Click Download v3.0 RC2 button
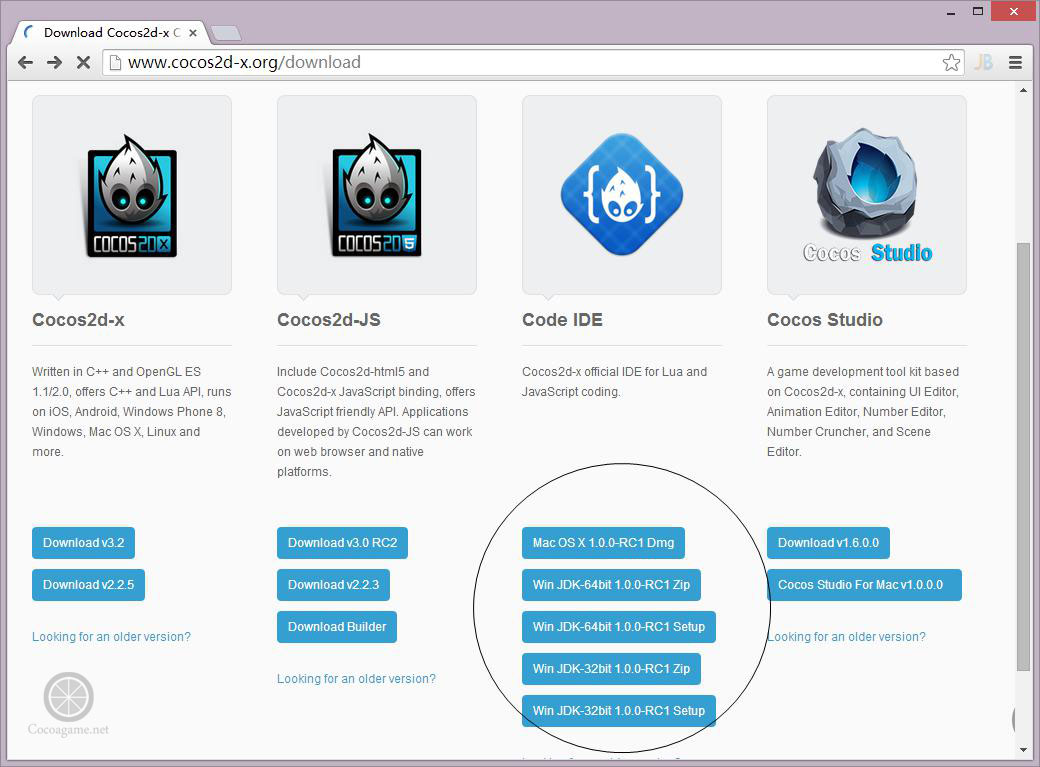This screenshot has height=767, width=1040. pos(342,543)
